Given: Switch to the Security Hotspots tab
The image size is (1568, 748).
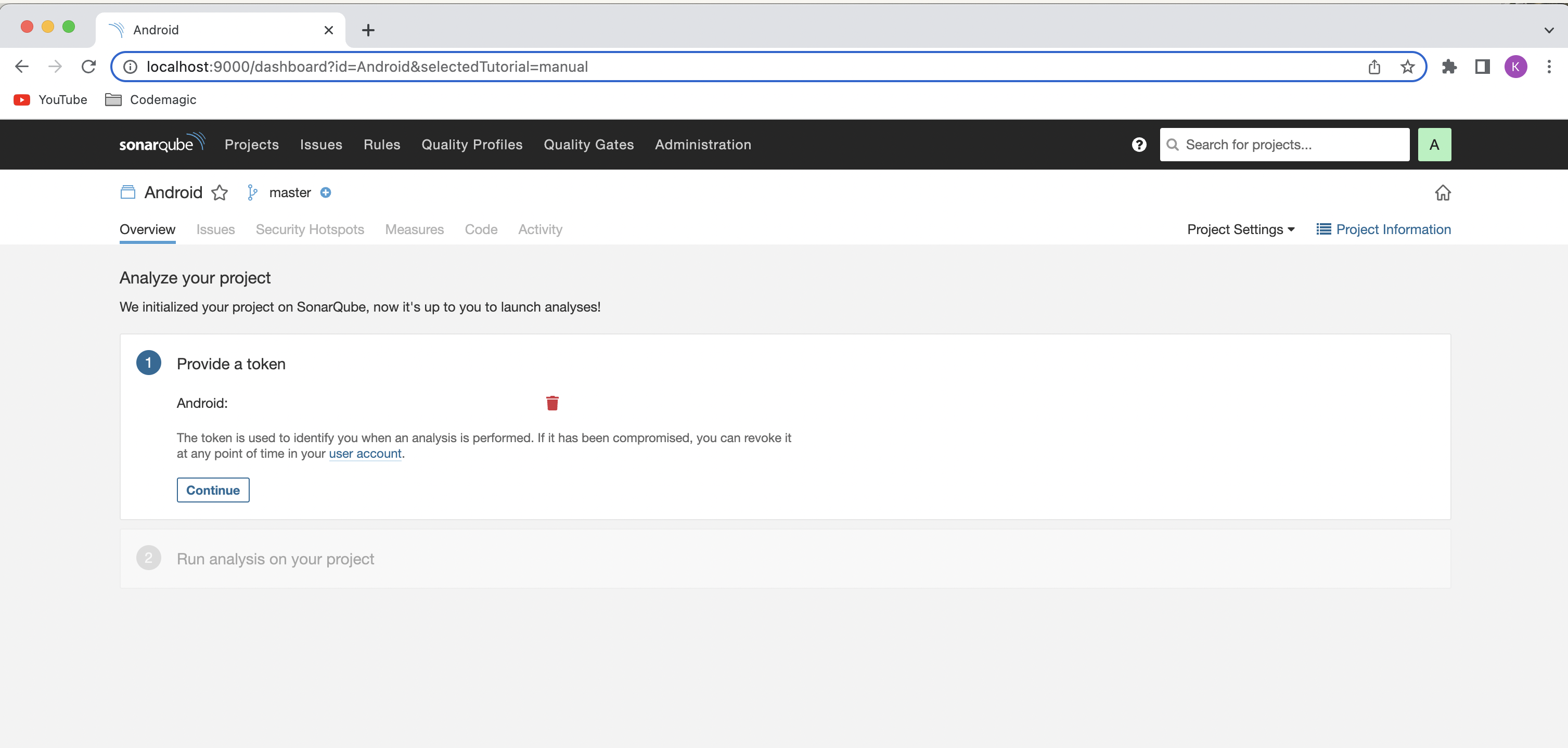Looking at the screenshot, I should [309, 229].
